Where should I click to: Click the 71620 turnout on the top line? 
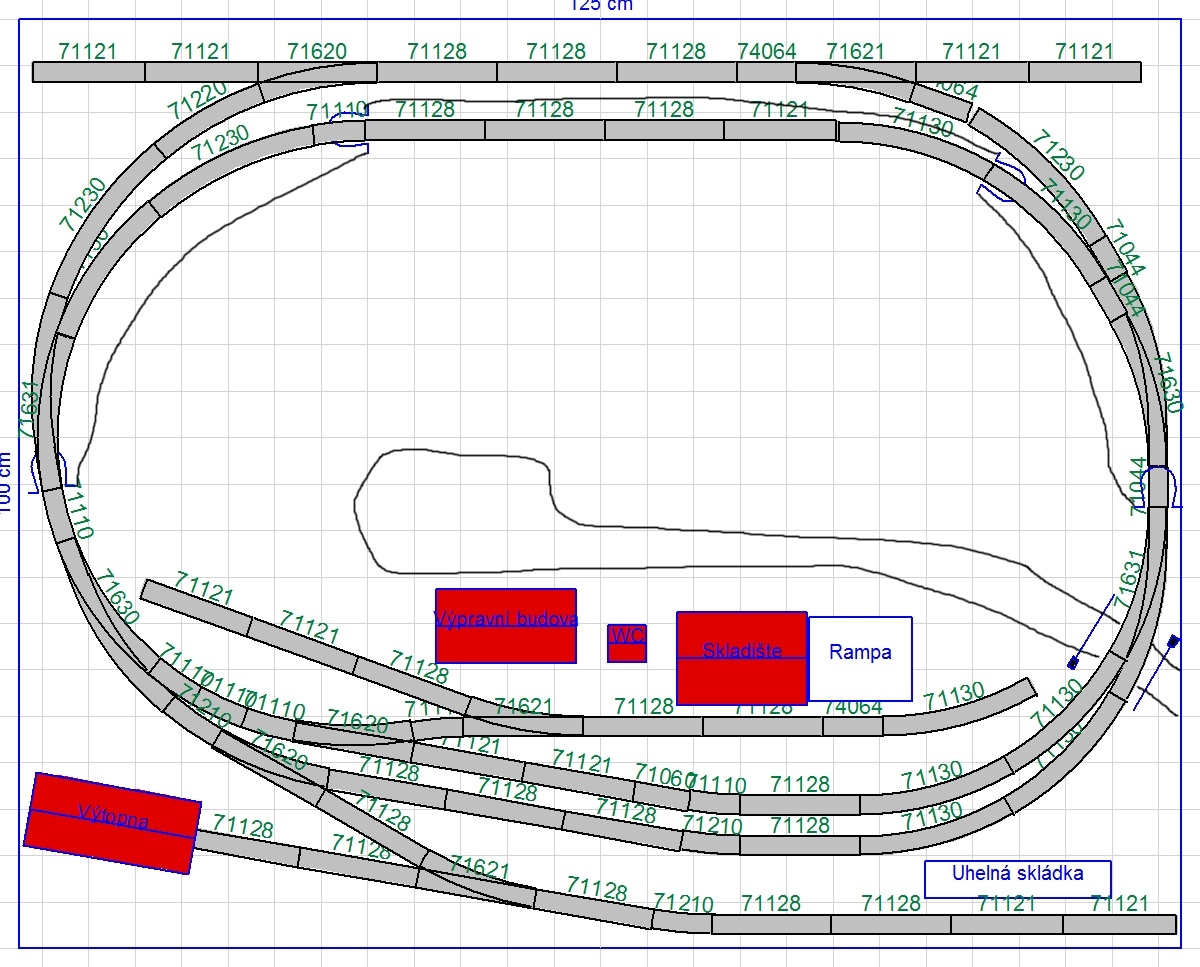[x=317, y=72]
